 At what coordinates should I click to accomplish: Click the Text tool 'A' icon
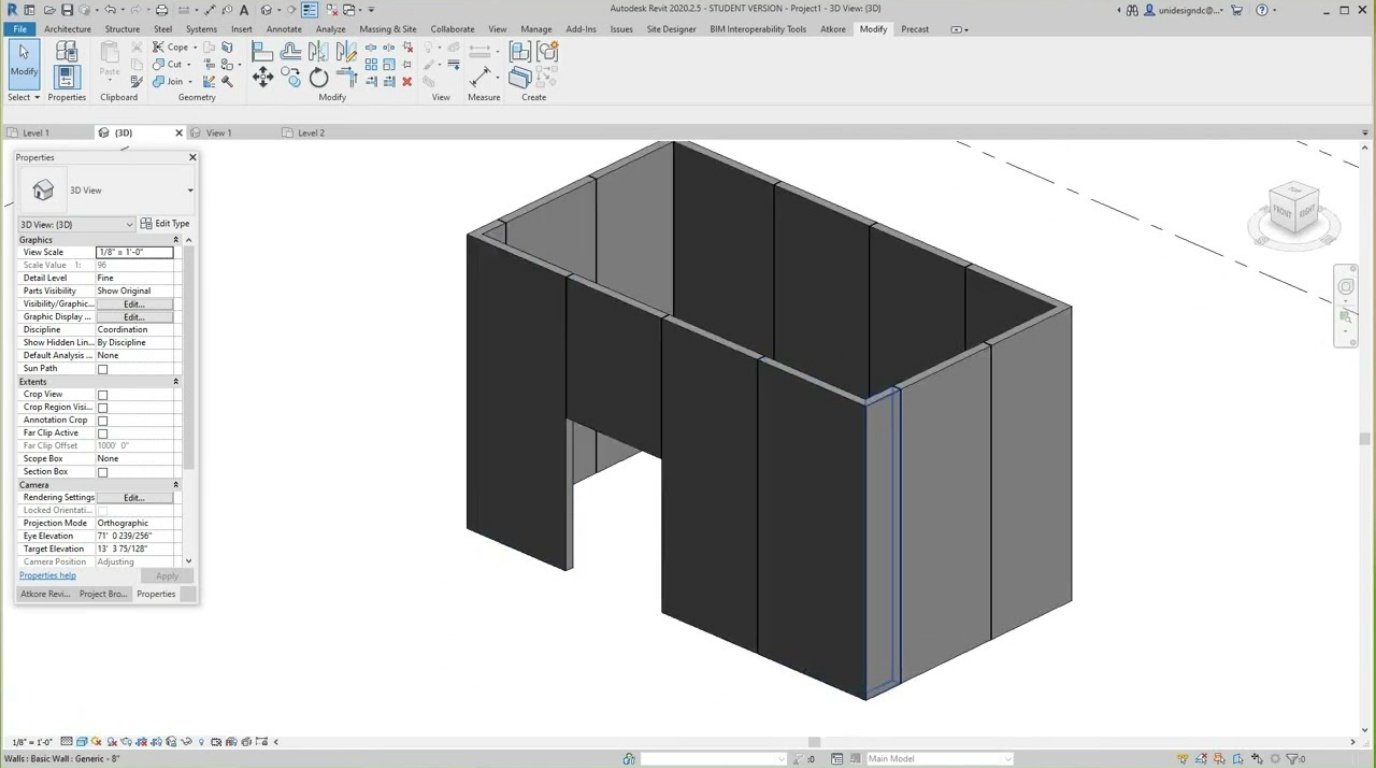tap(244, 10)
